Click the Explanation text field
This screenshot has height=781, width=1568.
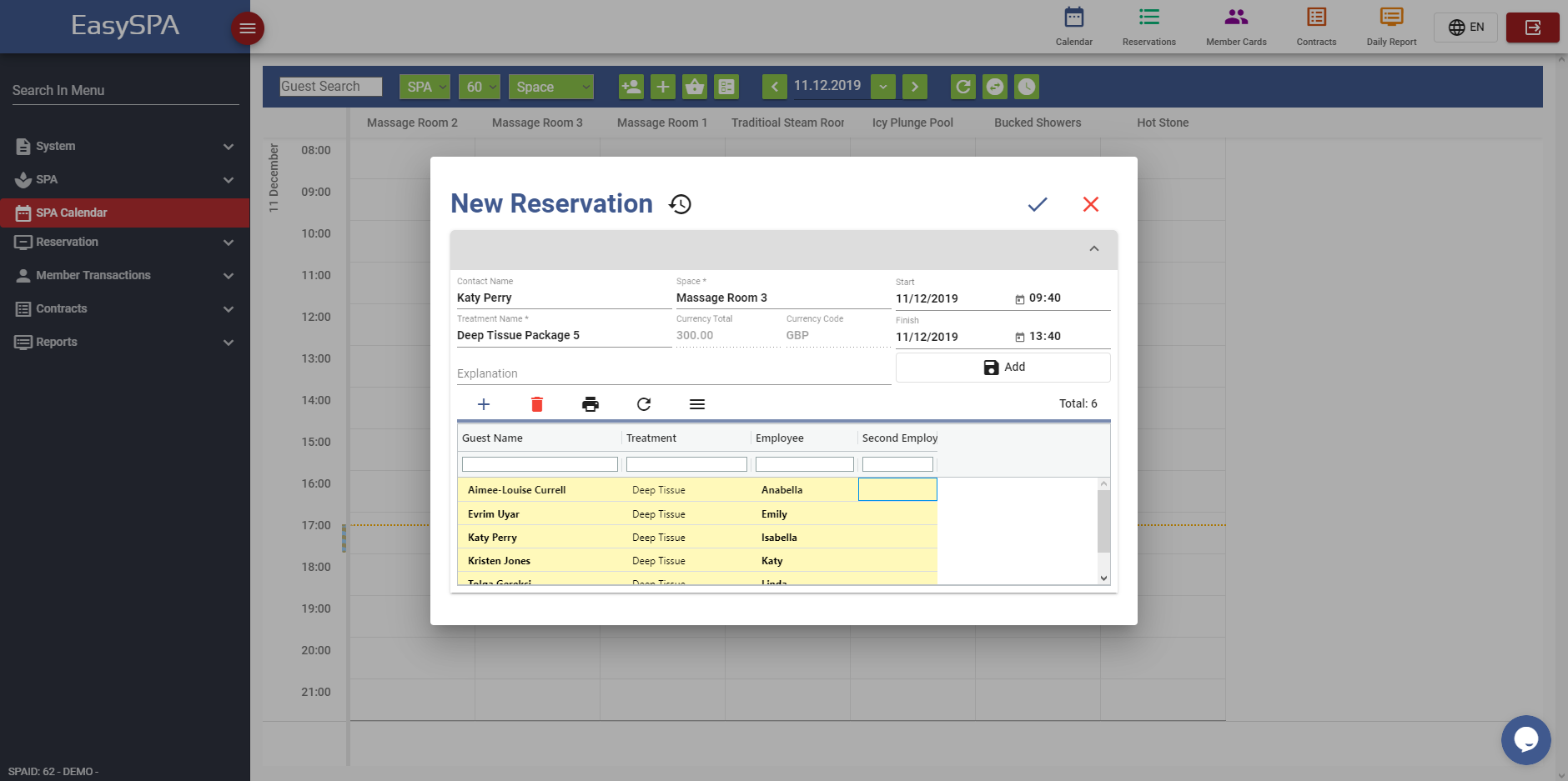click(x=674, y=373)
